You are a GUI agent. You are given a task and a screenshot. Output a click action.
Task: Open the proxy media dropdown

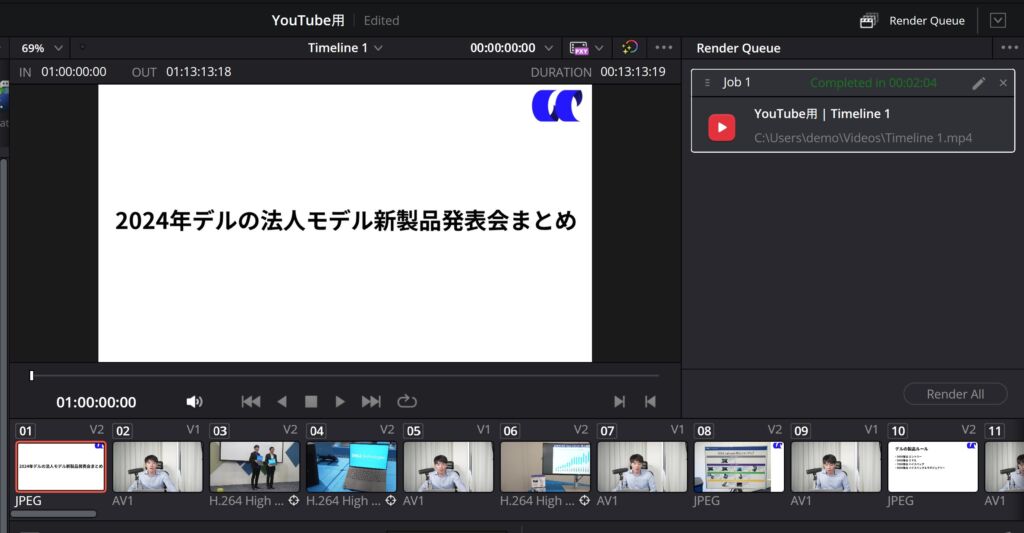587,48
